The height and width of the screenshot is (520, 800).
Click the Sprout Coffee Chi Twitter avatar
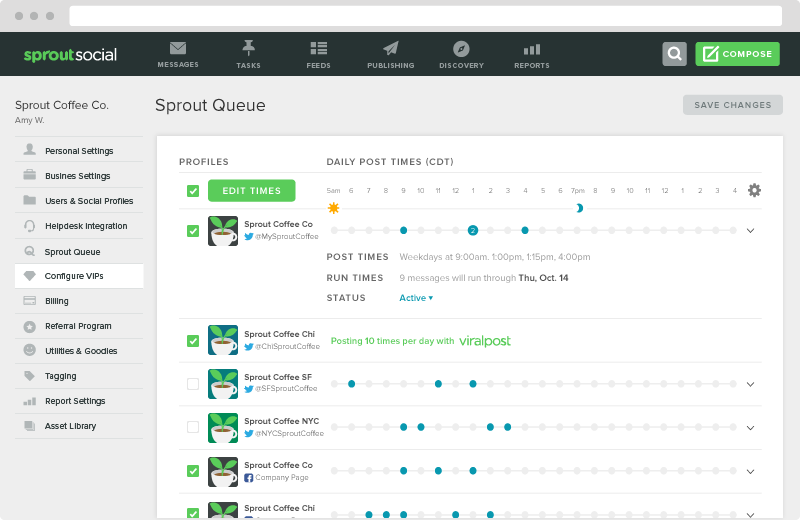[x=223, y=340]
